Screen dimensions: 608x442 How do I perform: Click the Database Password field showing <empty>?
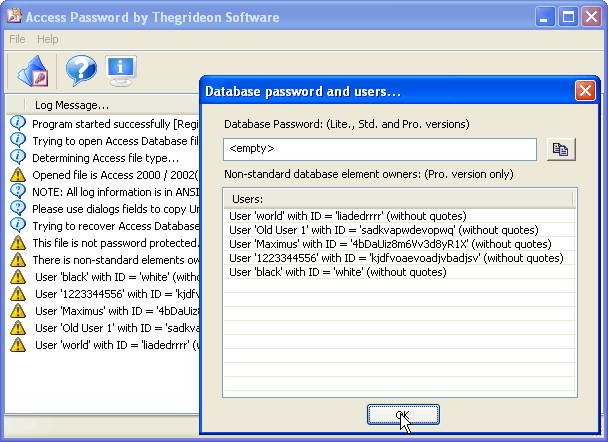(x=380, y=149)
